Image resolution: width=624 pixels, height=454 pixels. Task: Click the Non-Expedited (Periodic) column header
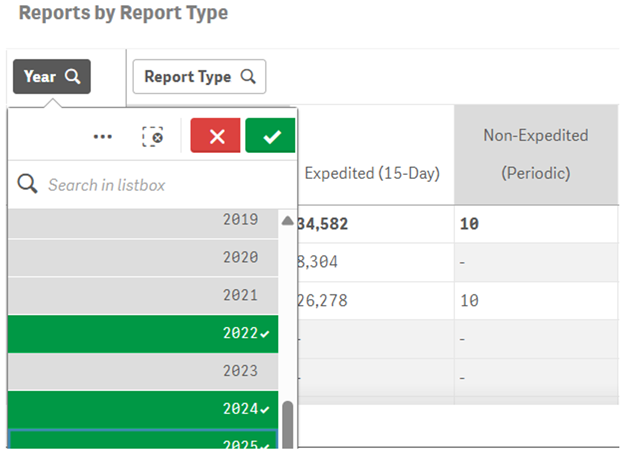coord(535,154)
